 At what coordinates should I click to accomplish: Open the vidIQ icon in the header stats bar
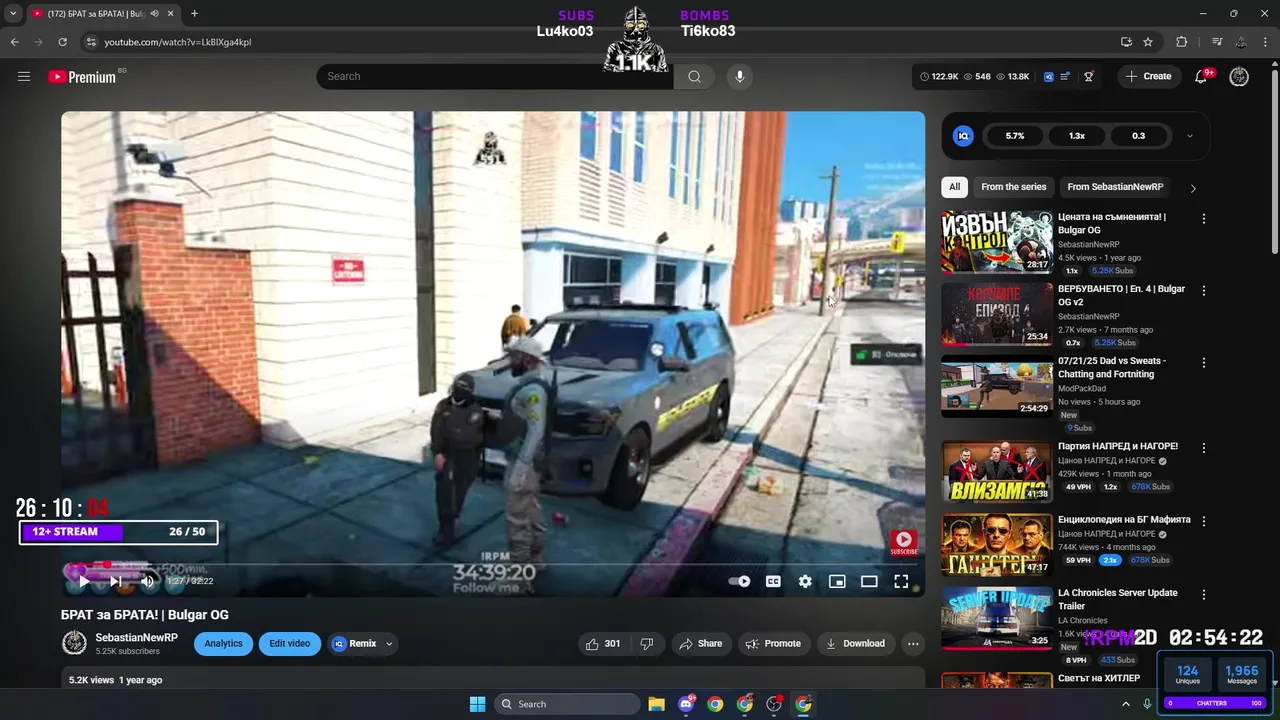1048,76
